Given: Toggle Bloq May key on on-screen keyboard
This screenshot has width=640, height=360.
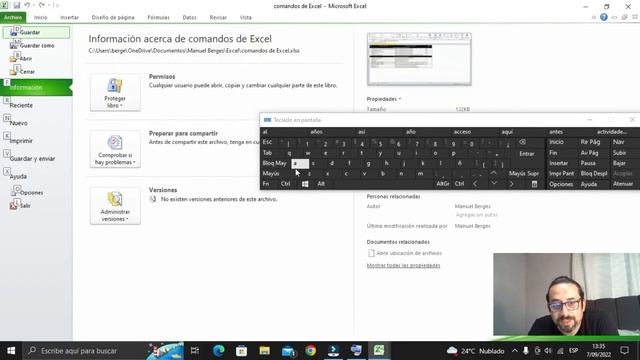Looking at the screenshot, I should [275, 163].
